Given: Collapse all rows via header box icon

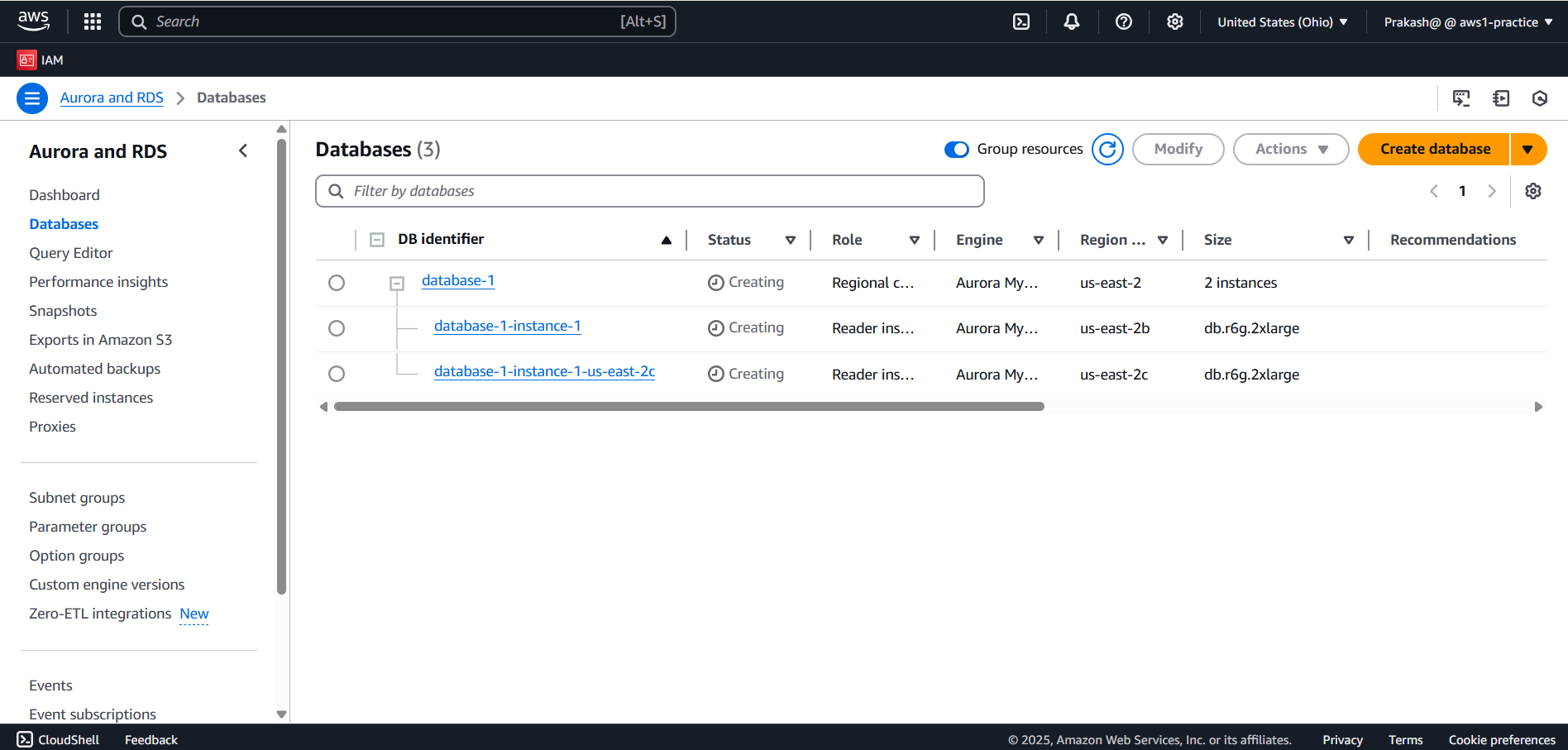Looking at the screenshot, I should (377, 240).
